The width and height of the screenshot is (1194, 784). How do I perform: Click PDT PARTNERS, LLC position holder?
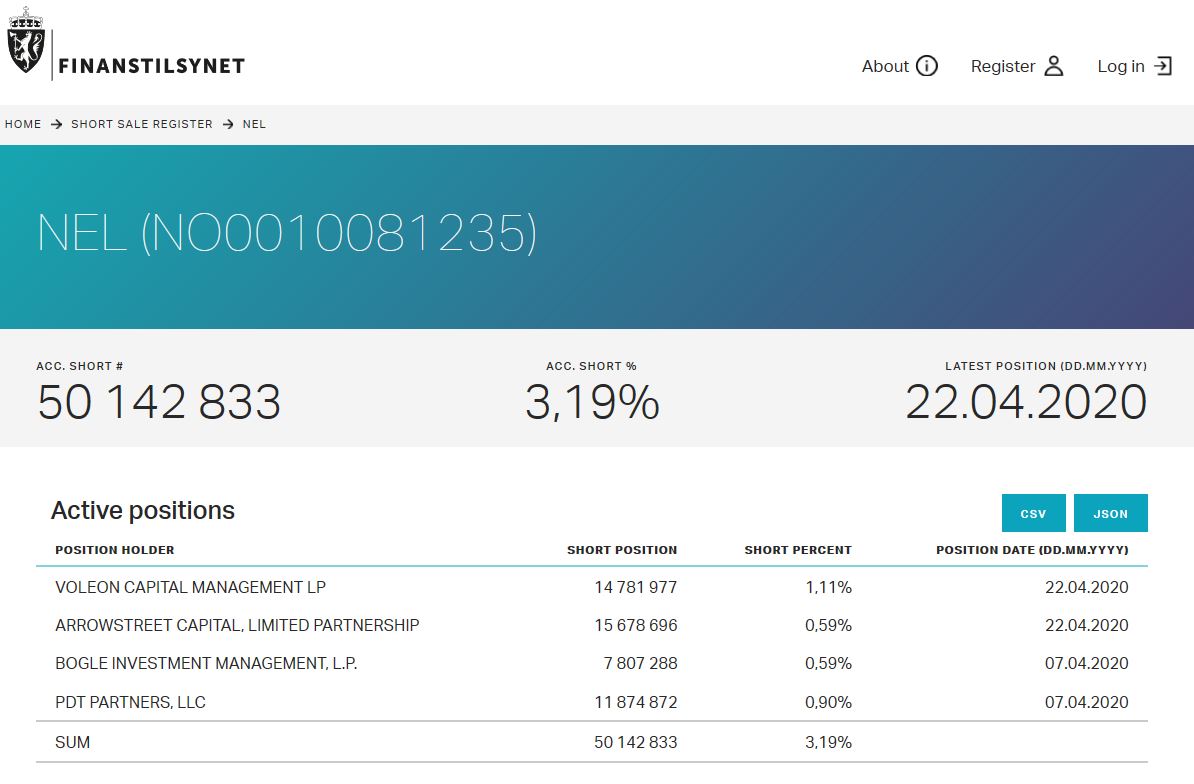[x=130, y=702]
